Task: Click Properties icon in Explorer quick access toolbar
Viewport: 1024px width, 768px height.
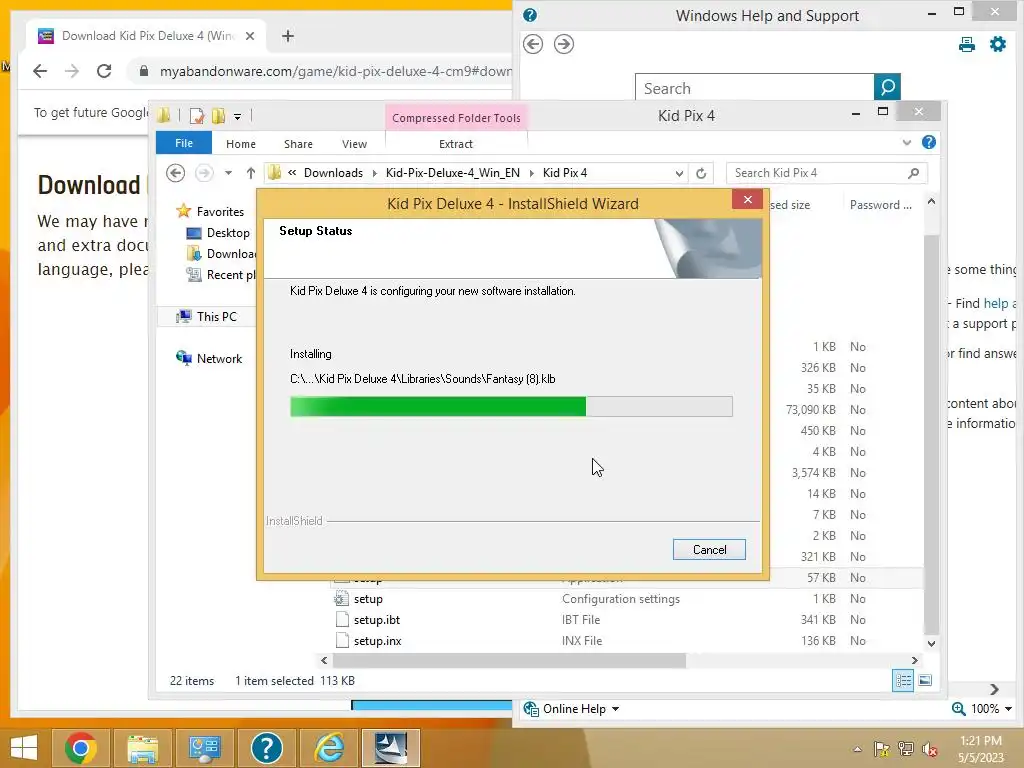Action: (x=197, y=116)
